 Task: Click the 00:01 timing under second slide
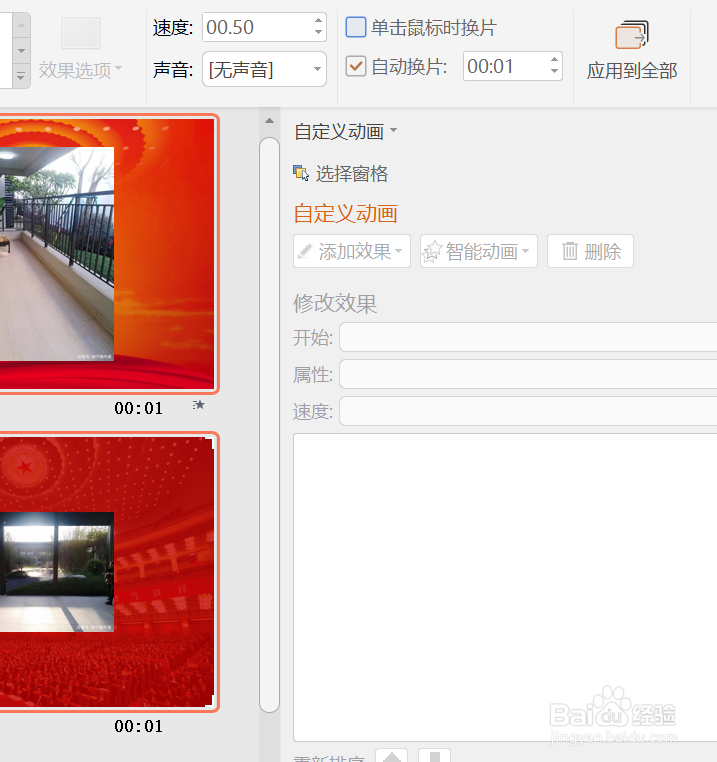pyautogui.click(x=139, y=727)
